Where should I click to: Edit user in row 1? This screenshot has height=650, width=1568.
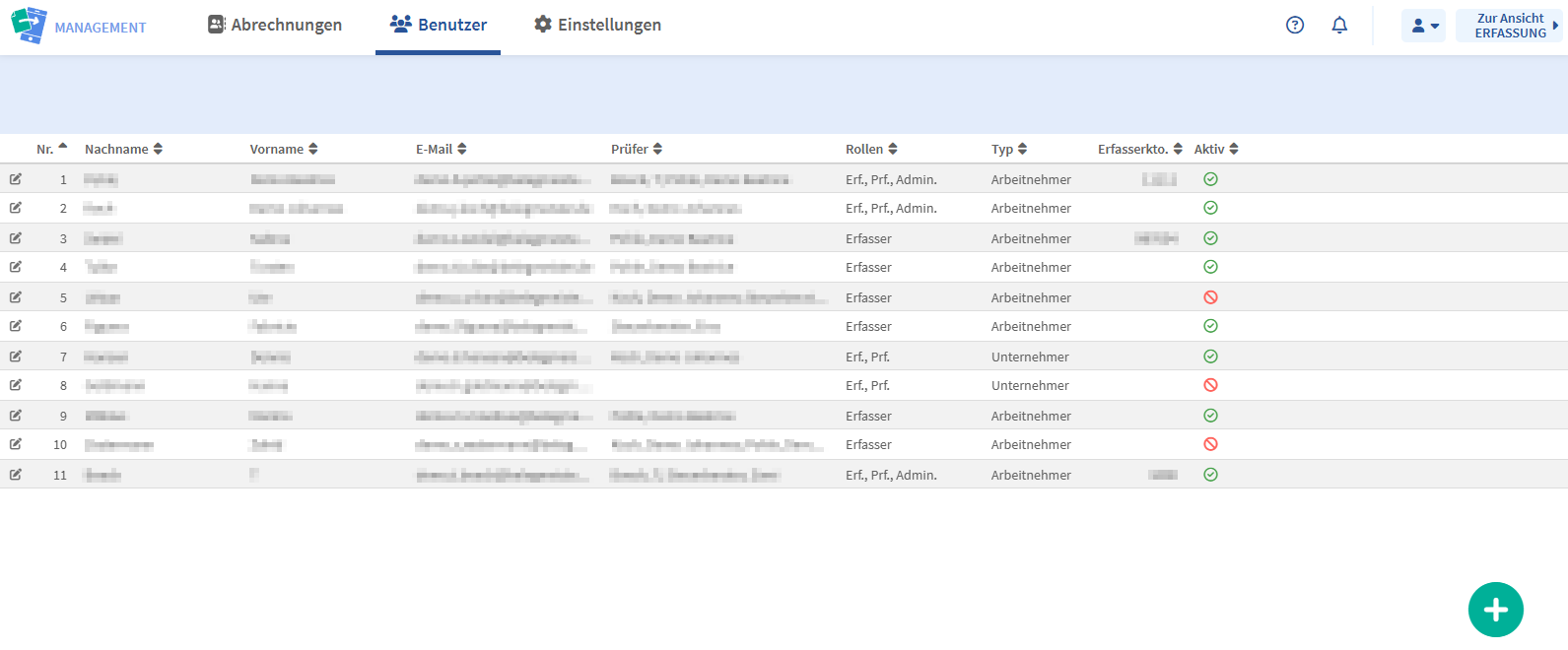point(16,179)
